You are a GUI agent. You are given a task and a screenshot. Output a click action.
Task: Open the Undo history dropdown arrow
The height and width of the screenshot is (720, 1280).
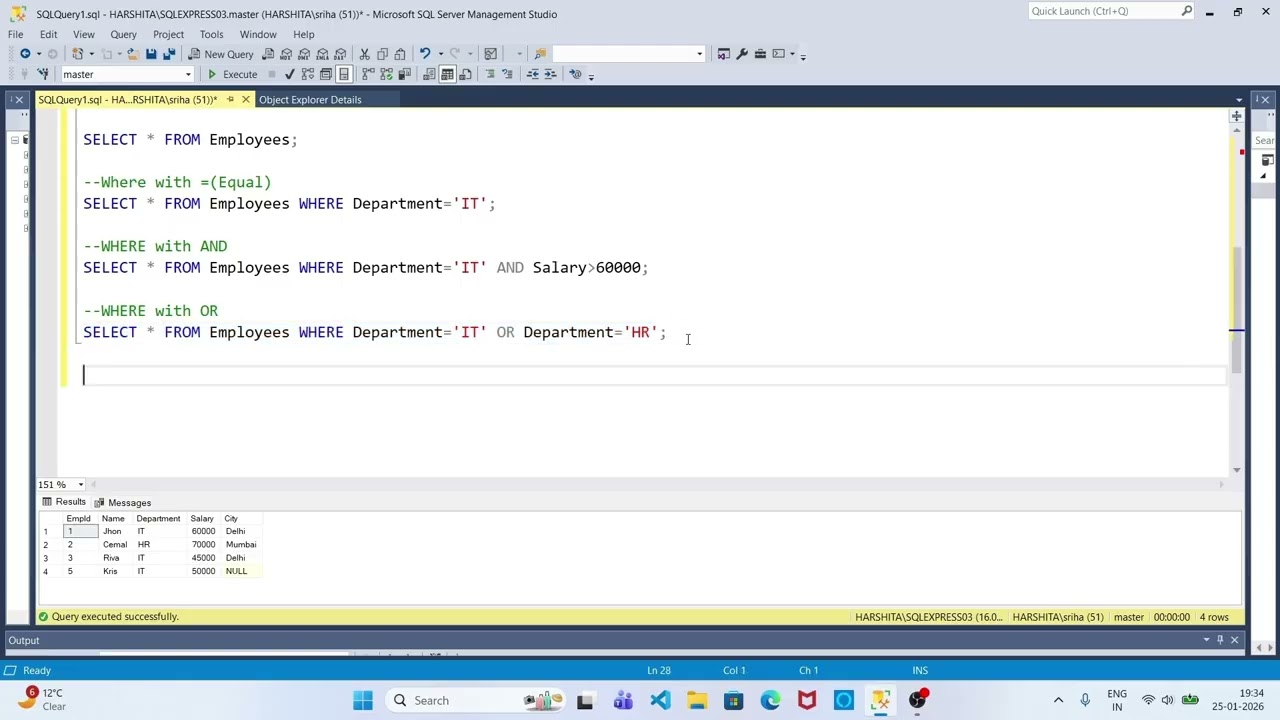pyautogui.click(x=441, y=54)
